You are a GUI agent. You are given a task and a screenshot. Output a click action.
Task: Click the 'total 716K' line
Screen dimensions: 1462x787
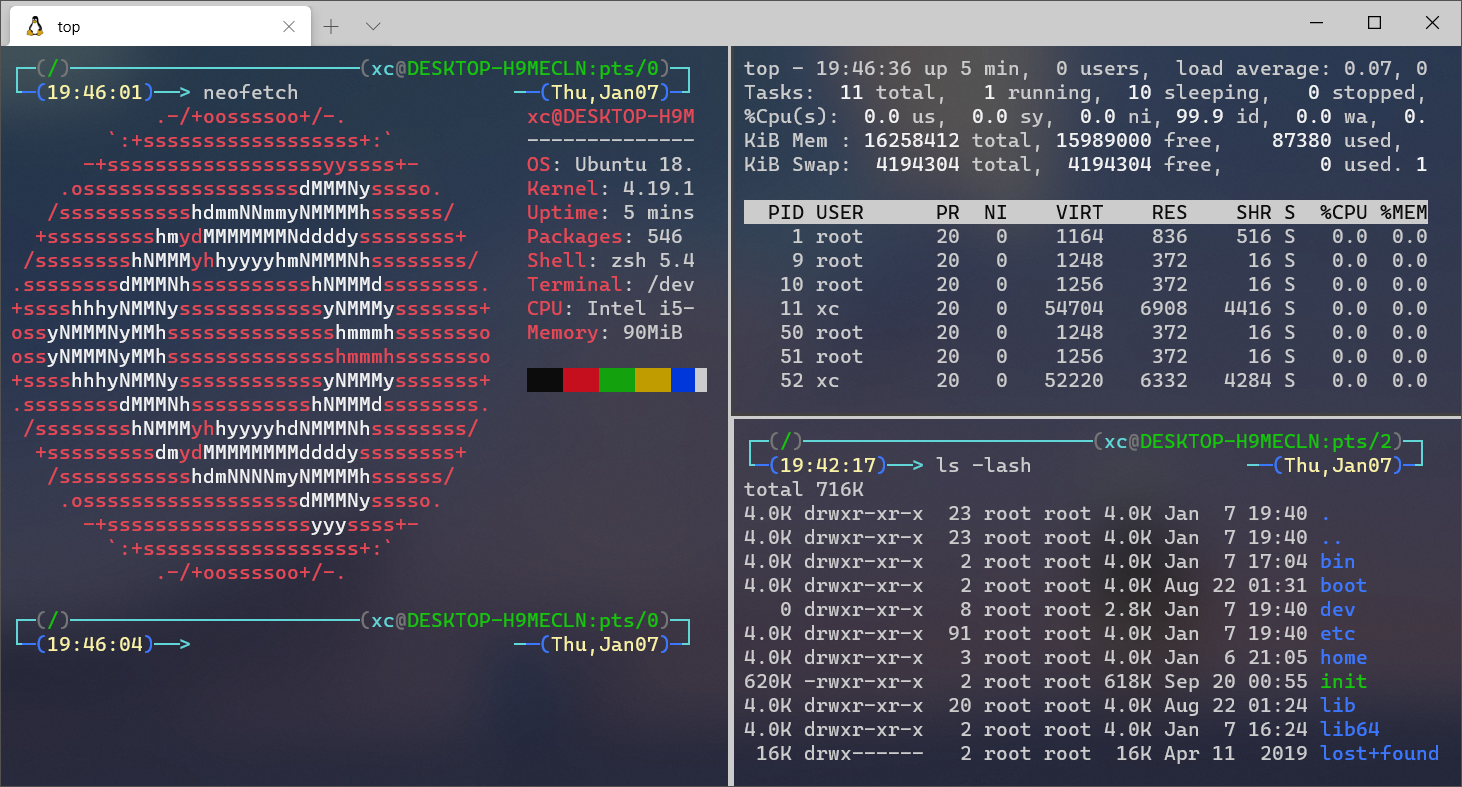804,489
